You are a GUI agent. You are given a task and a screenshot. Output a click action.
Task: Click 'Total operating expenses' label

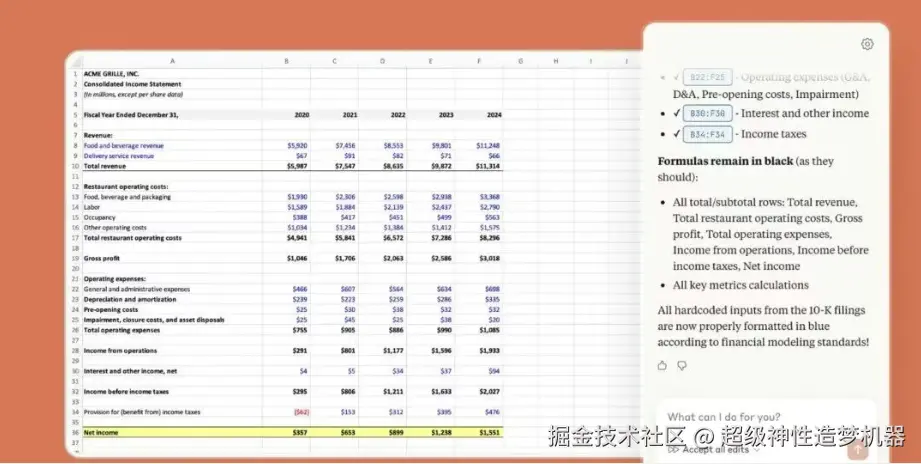[x=122, y=330]
